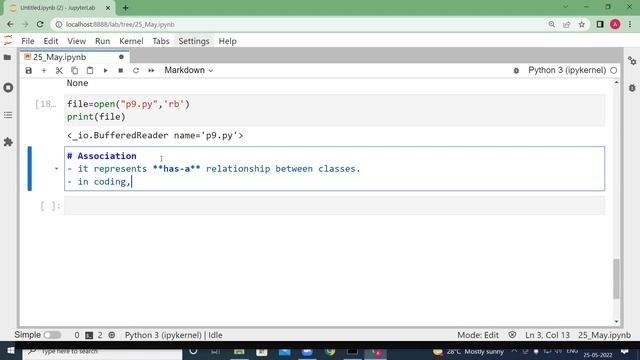Open the Debugger panel in the right sidebar

coord(632,88)
